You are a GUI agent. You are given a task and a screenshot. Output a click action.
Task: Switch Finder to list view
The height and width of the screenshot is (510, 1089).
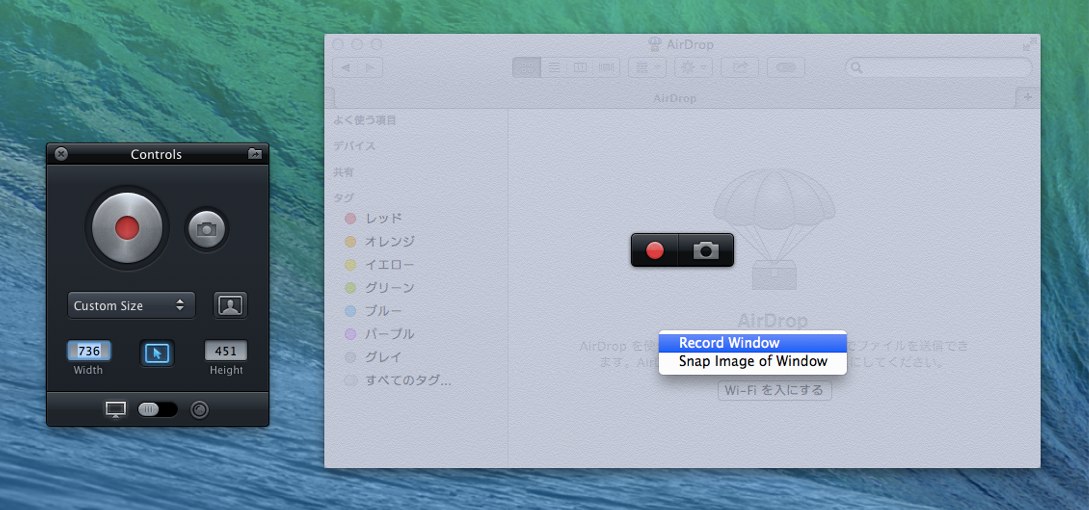click(x=554, y=67)
